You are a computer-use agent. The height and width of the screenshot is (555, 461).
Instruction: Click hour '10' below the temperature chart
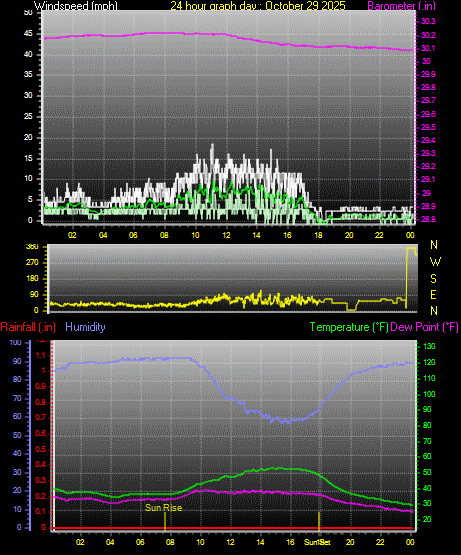pos(200,542)
